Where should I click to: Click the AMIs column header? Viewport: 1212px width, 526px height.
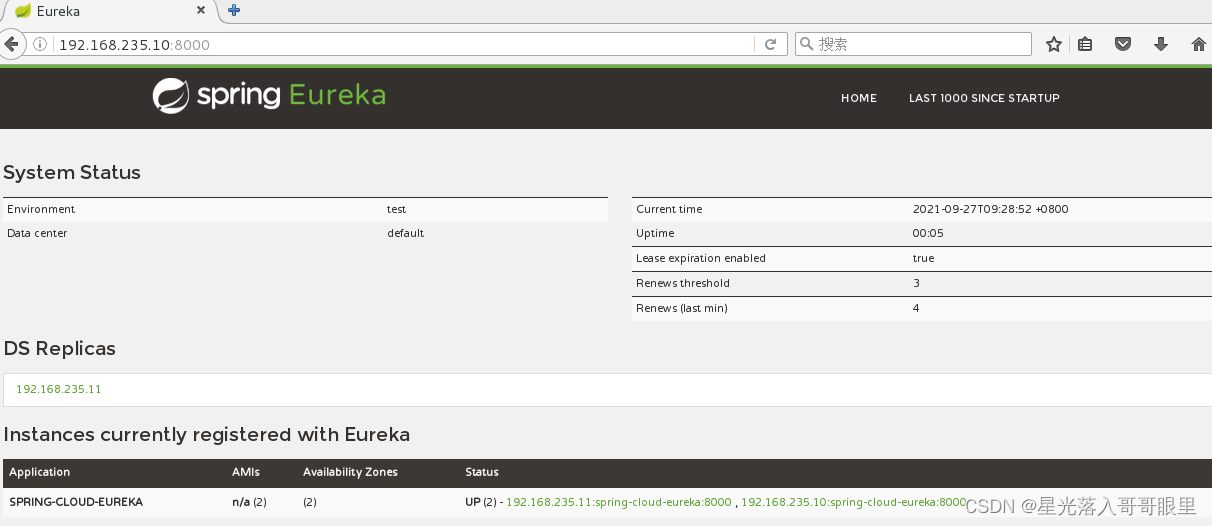(246, 472)
